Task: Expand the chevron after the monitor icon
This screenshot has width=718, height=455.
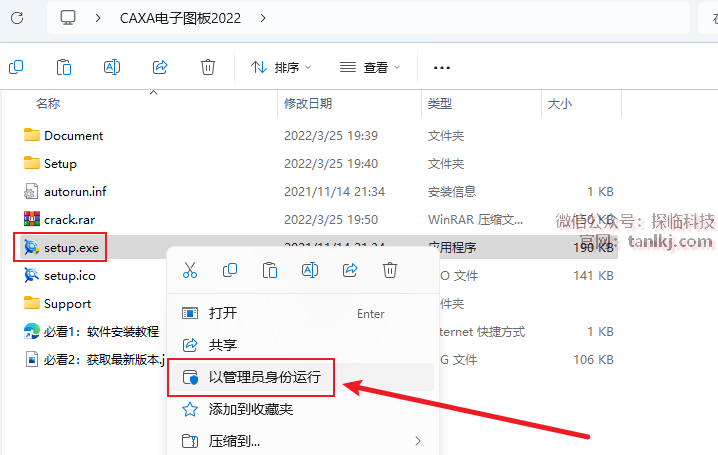Action: pyautogui.click(x=98, y=18)
